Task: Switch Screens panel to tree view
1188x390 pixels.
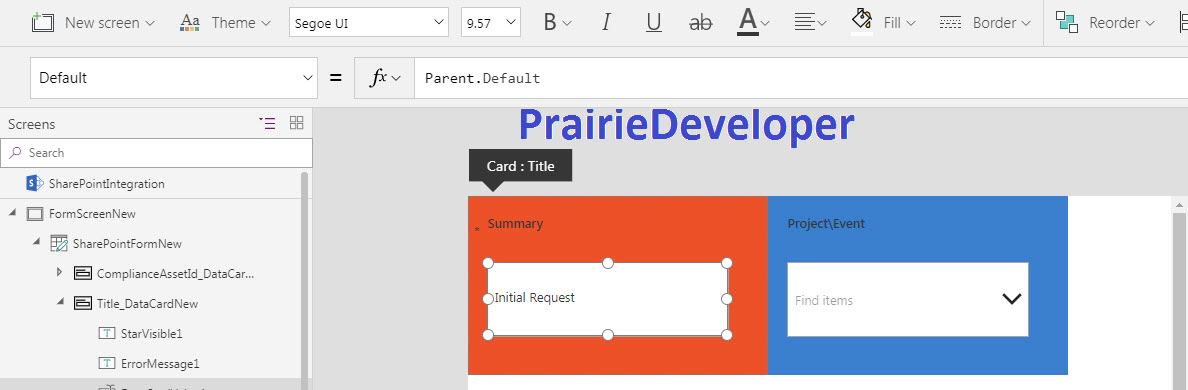Action: [267, 123]
